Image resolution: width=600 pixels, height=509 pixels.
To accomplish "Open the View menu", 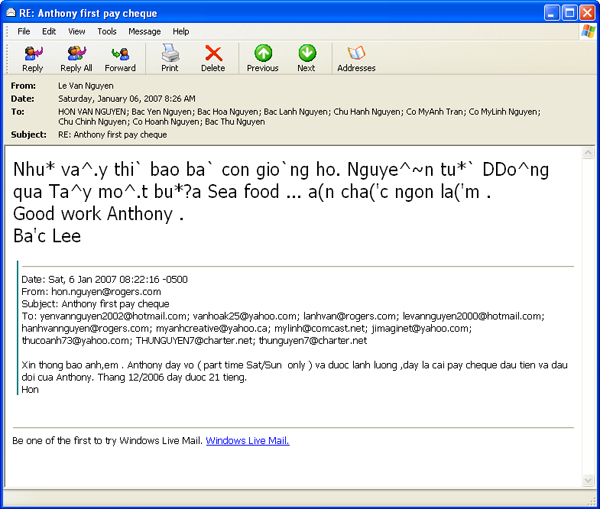I will (x=77, y=31).
